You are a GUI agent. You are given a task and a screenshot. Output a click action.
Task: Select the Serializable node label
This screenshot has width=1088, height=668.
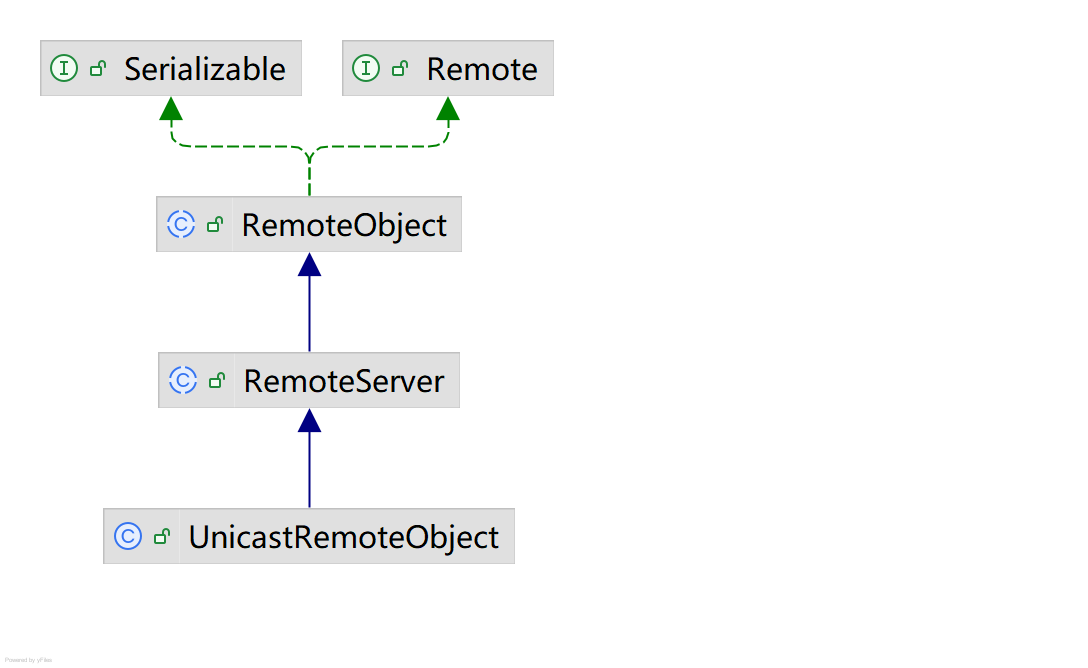point(205,69)
